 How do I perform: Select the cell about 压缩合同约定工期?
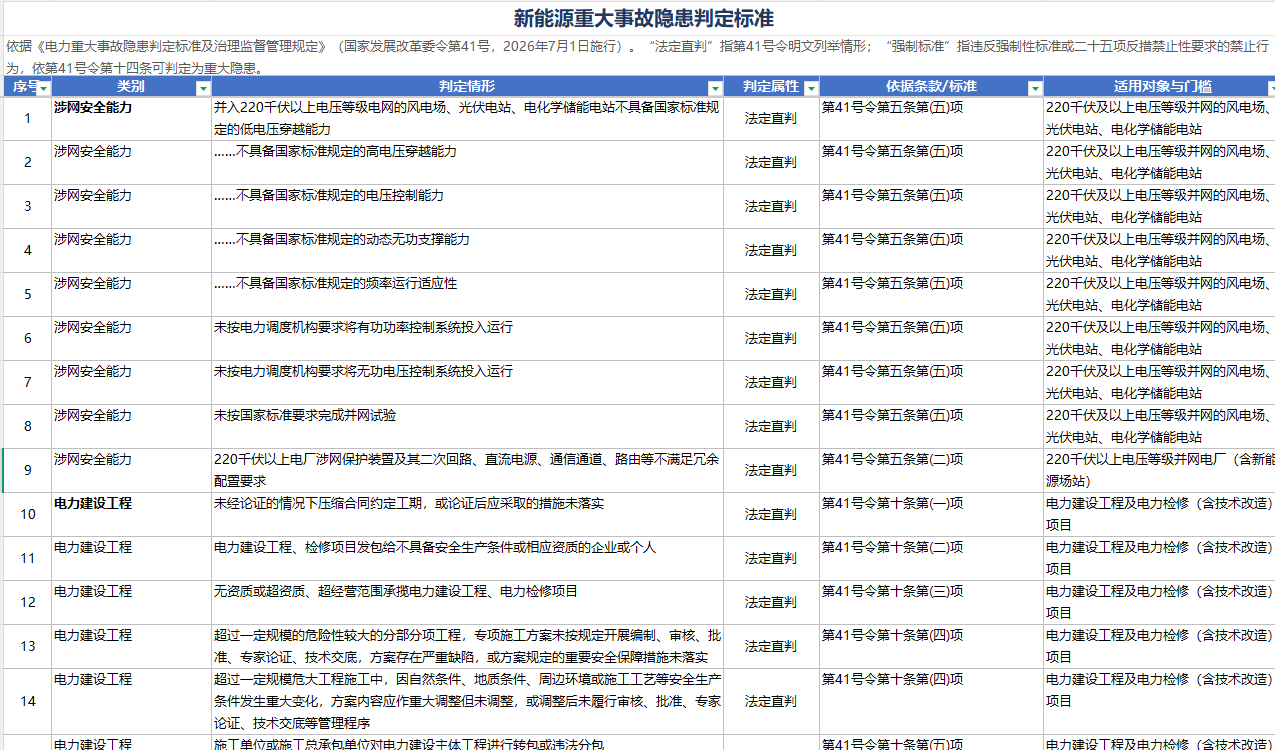pos(467,515)
